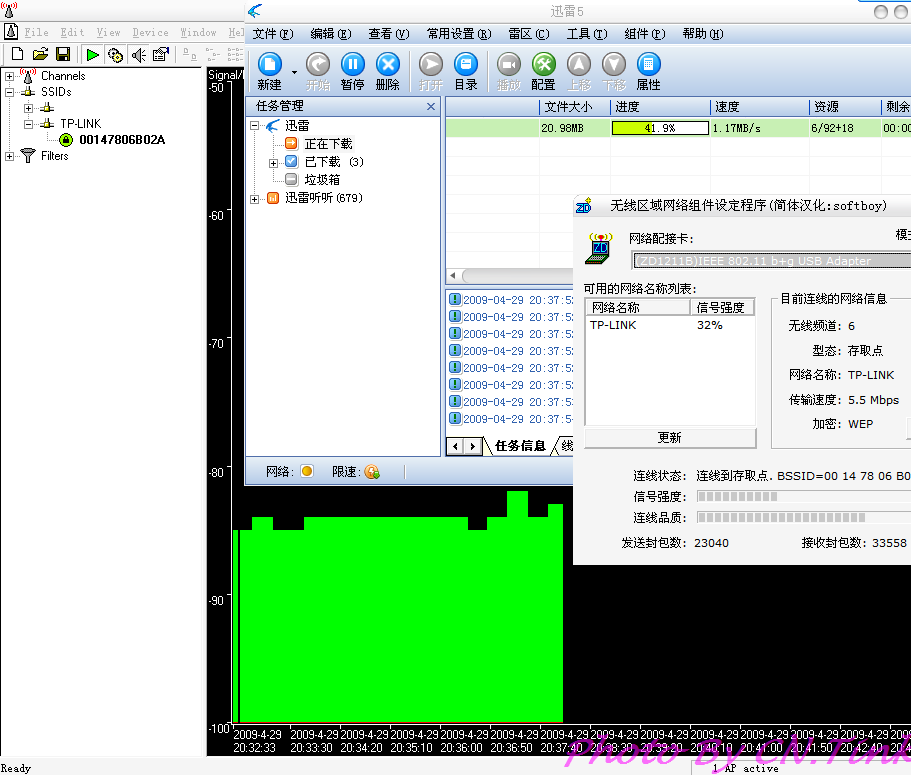911x775 pixels.
Task: Open NetStumbler View menu
Action: tap(108, 33)
